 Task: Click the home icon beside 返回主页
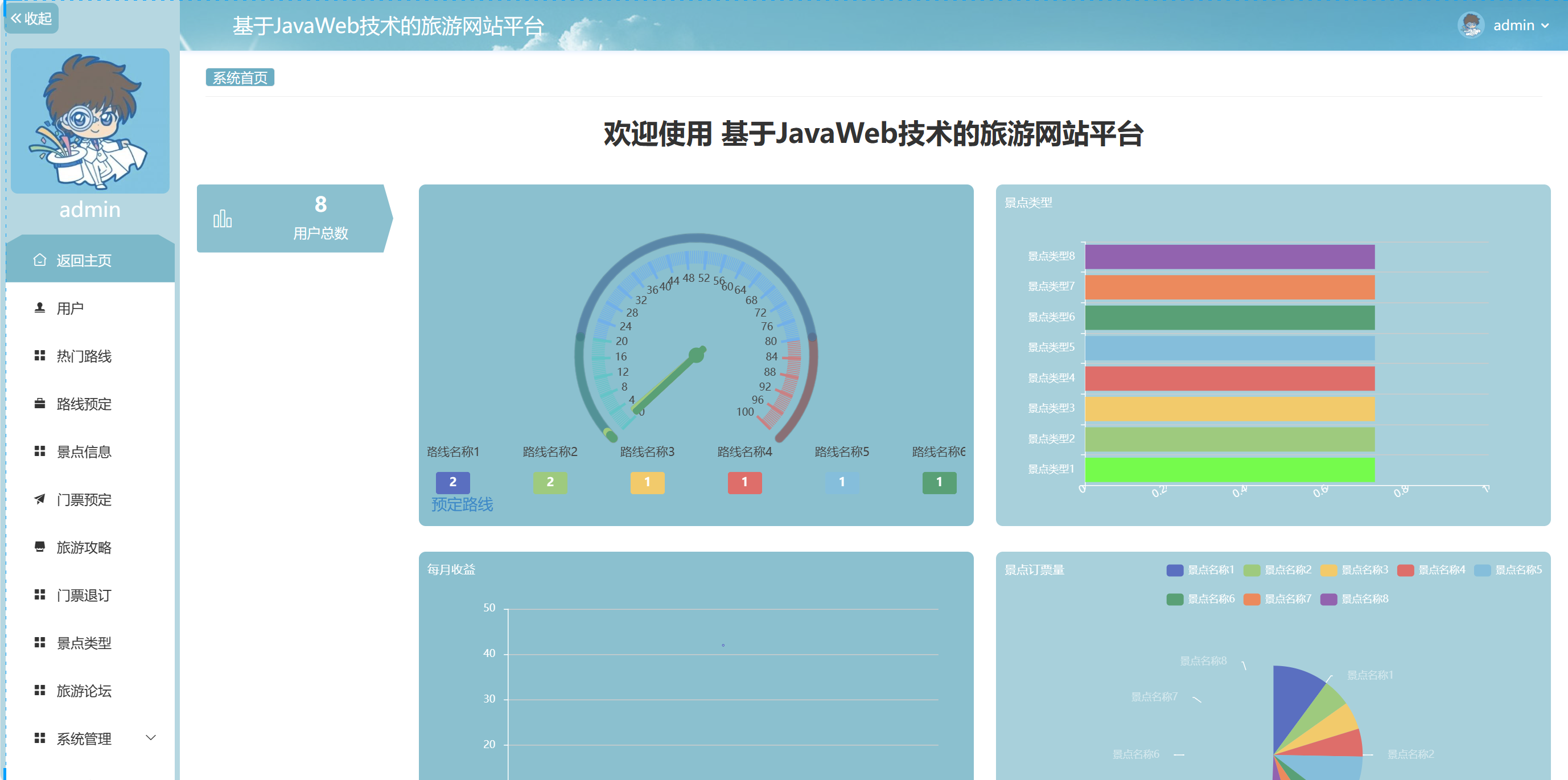coord(40,260)
